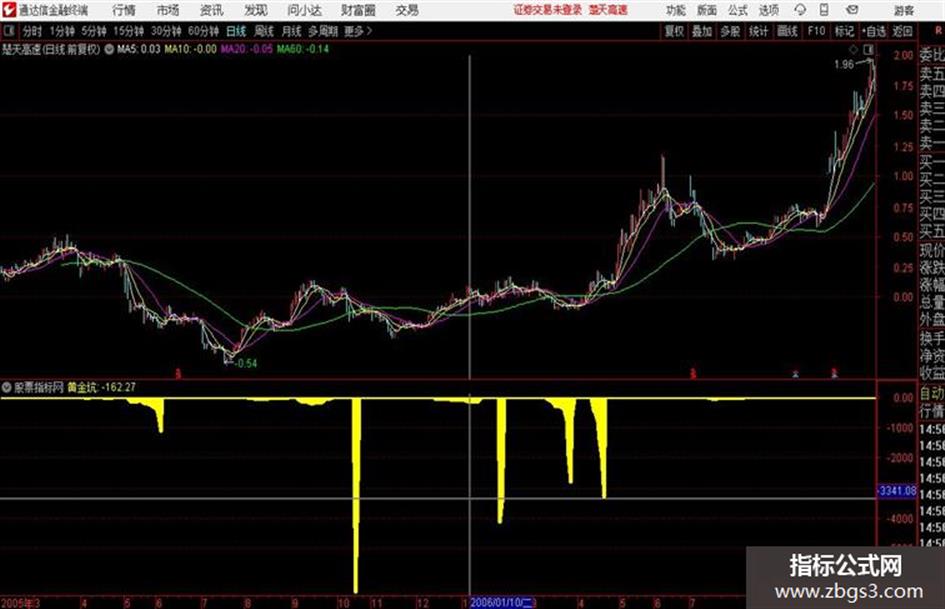This screenshot has width=945, height=609.
Task: Switch to the 30分钟 period tab
Action: point(166,31)
